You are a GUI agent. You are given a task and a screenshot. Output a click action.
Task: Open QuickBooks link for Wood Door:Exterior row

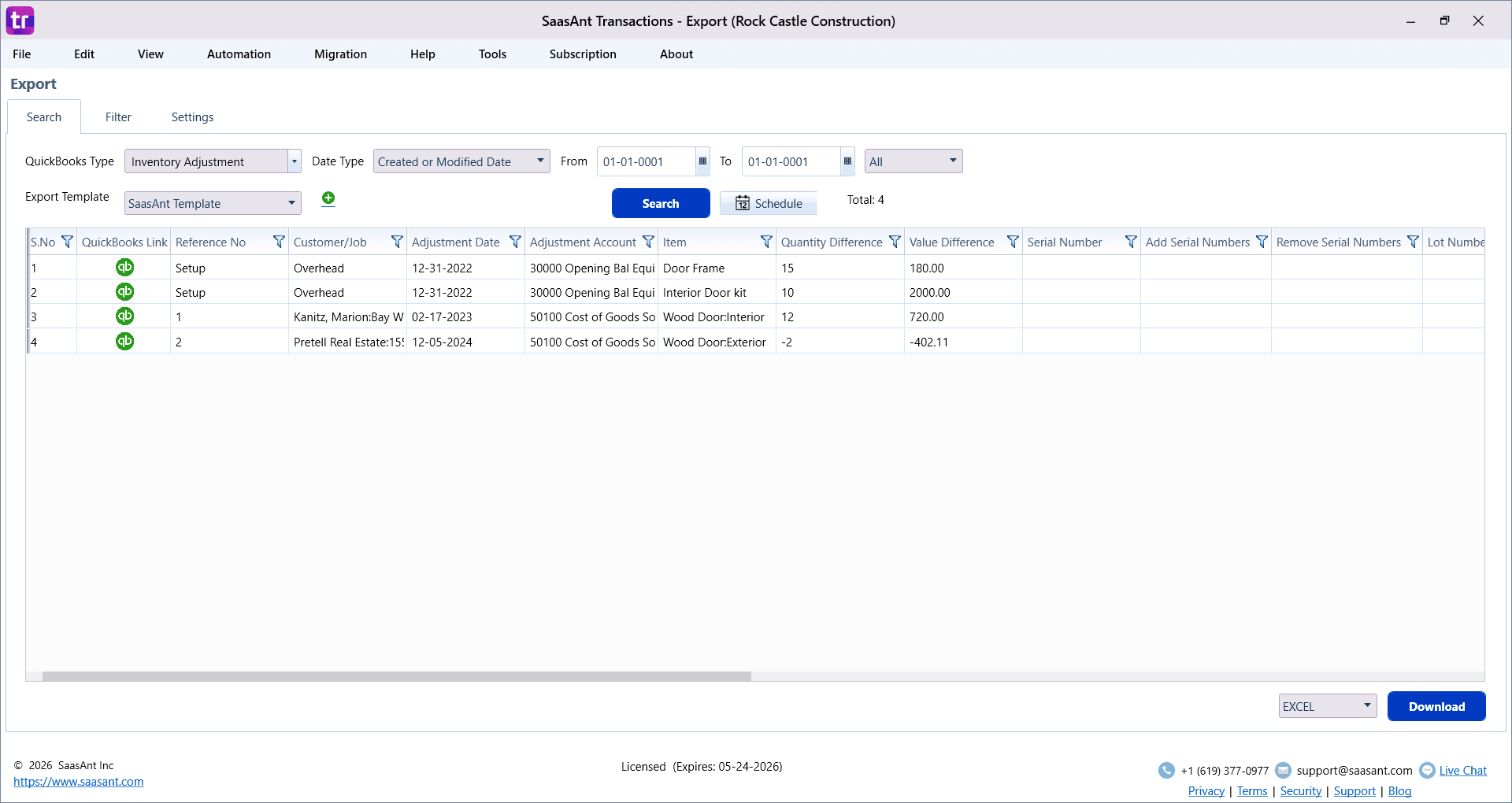click(x=124, y=342)
